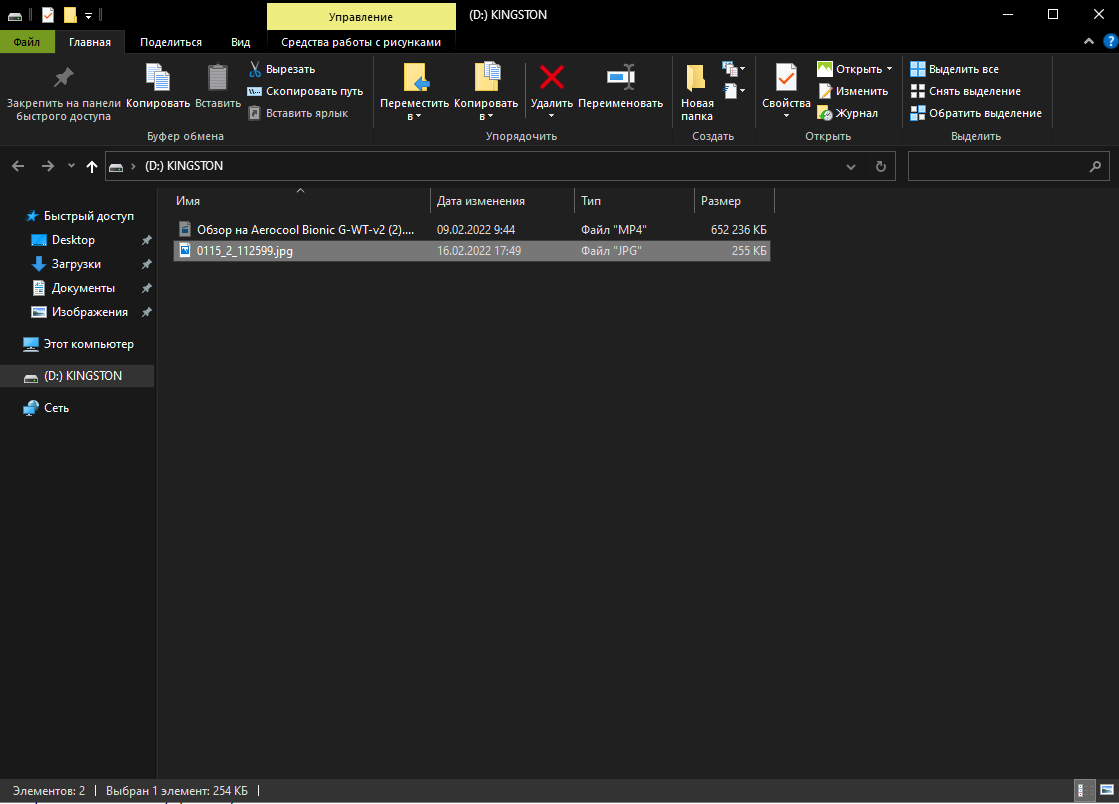Click the quick access New folder icon
Image resolution: width=1119 pixels, height=804 pixels.
[69, 15]
